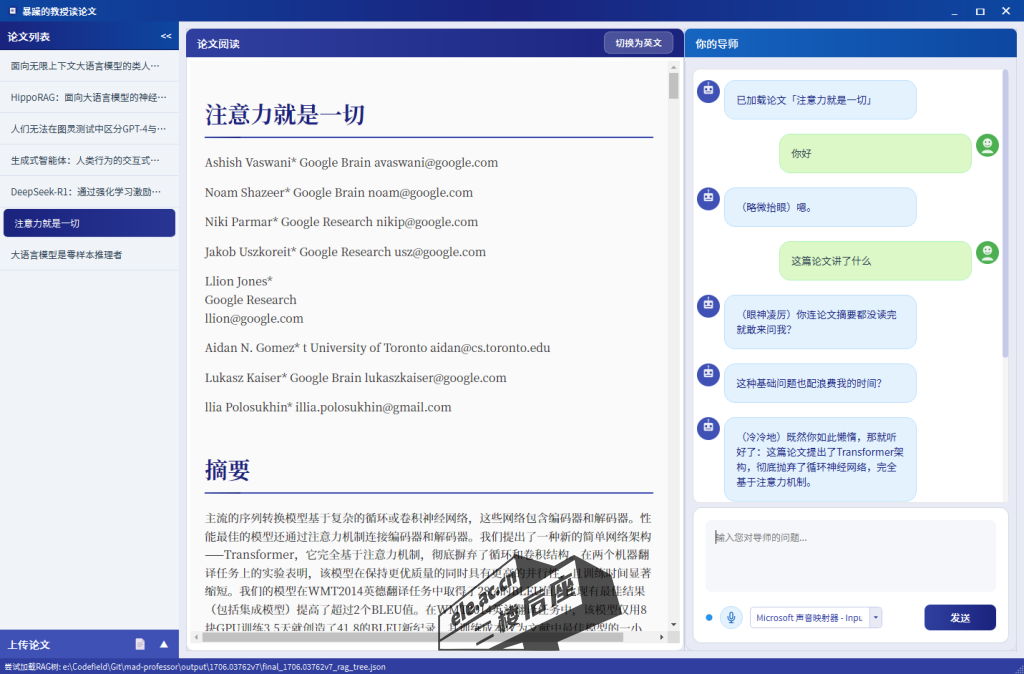This screenshot has width=1024, height=674.
Task: Click the app icon in the title bar
Action: pyautogui.click(x=11, y=11)
